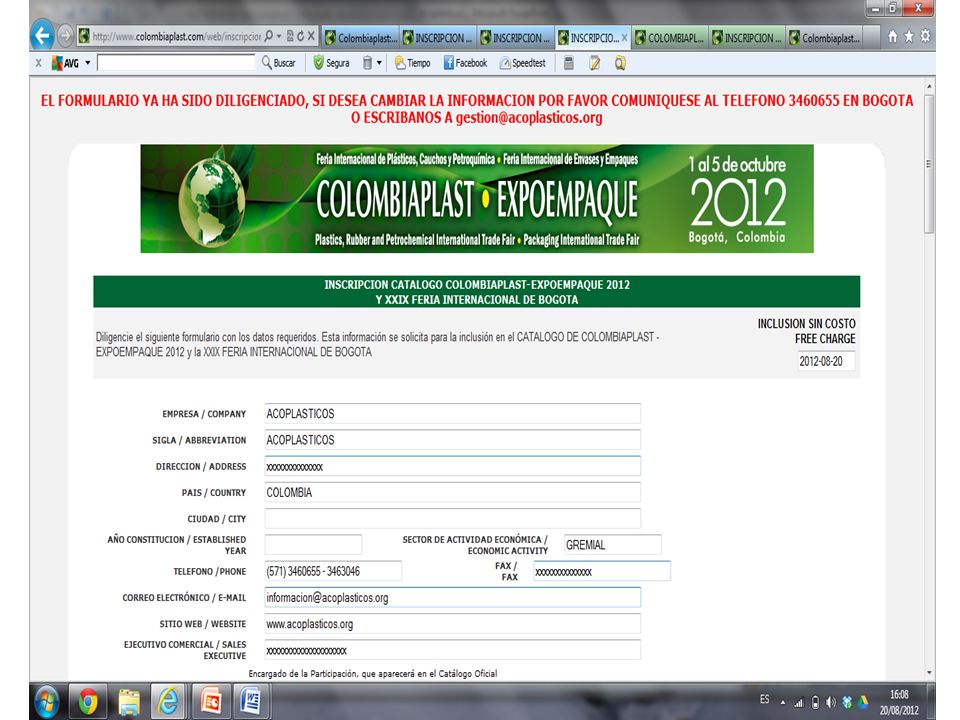Screen dimensions: 960x720
Task: Click the Colombiaplast Expoempaque 2012 banner
Action: click(477, 198)
